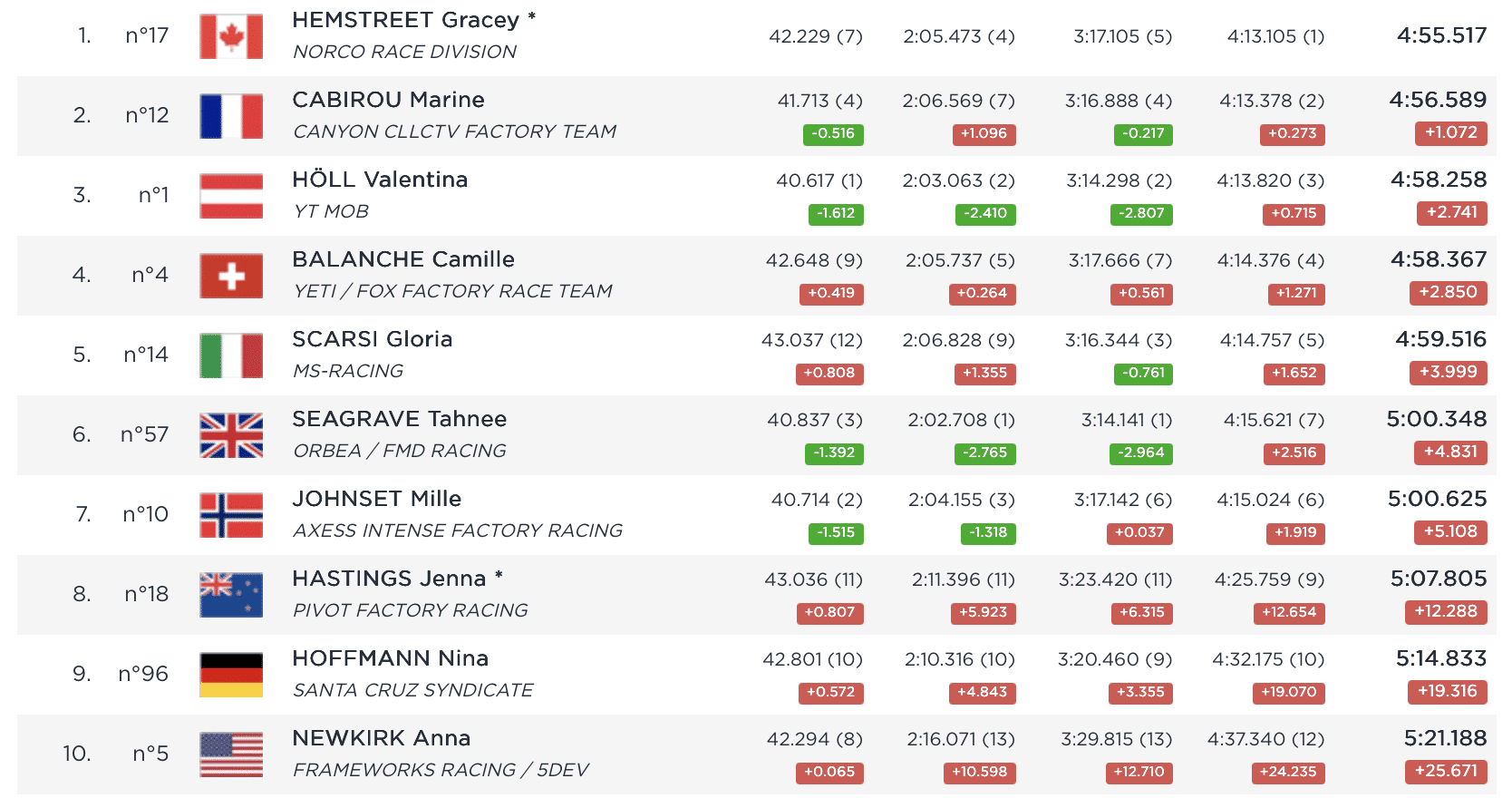Click the Norway flag beside Johnset
The width and height of the screenshot is (1512, 798).
pyautogui.click(x=231, y=515)
